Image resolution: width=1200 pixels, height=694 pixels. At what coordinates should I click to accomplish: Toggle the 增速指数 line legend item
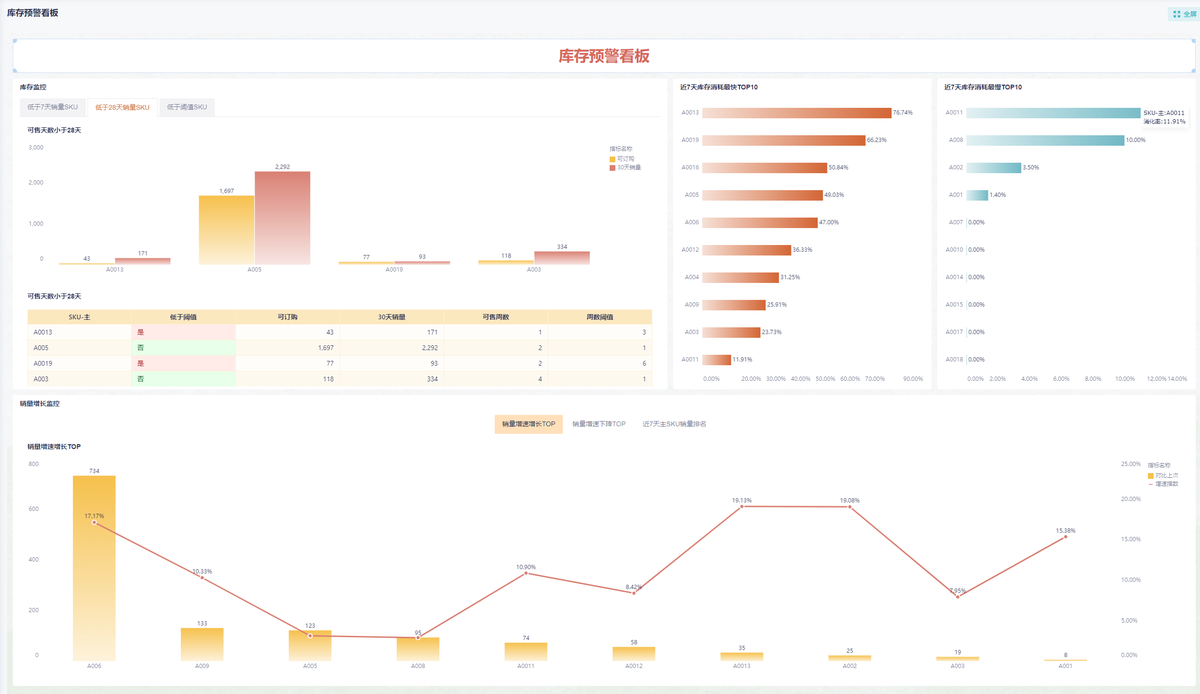[x=1152, y=483]
